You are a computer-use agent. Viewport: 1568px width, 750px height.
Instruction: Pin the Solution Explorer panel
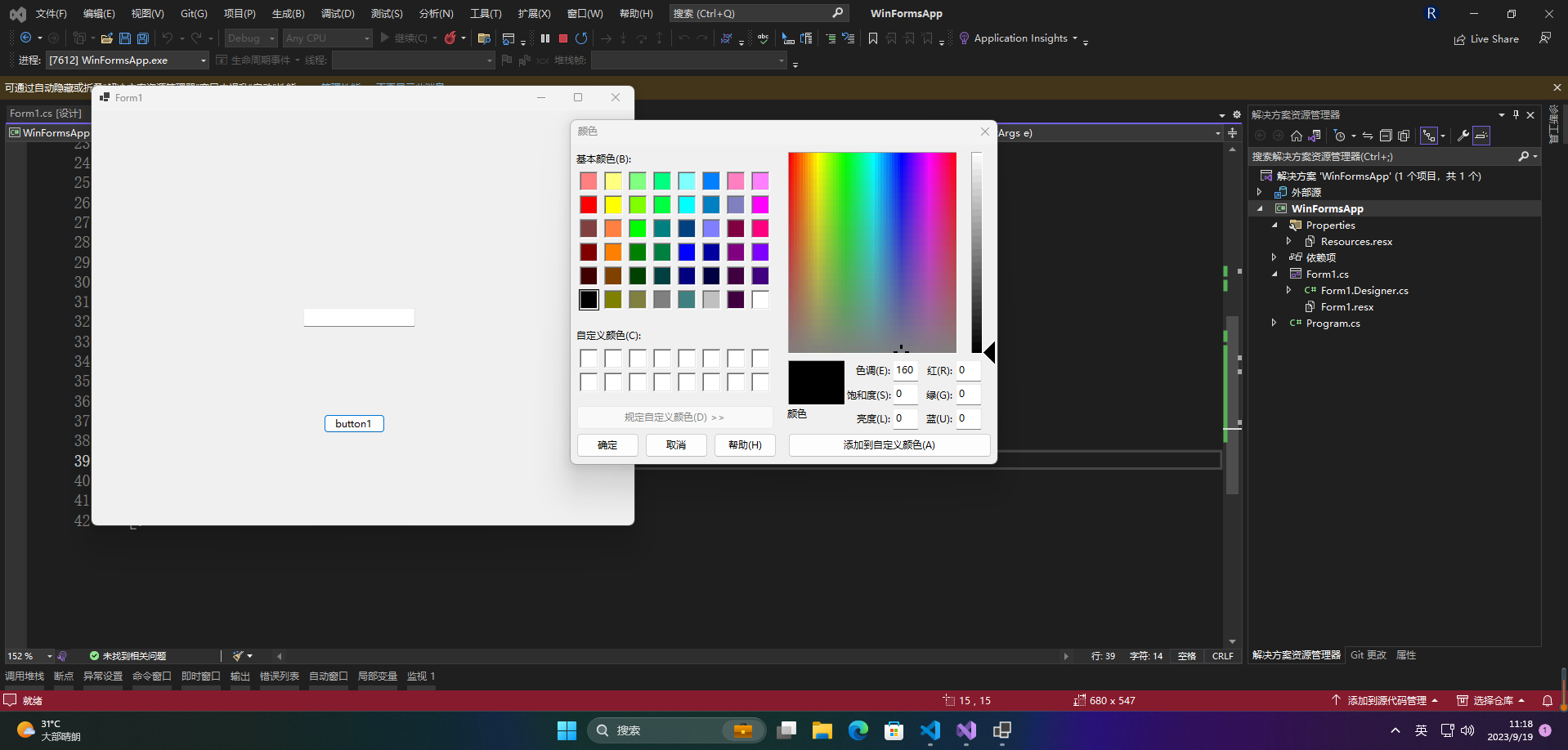pyautogui.click(x=1516, y=114)
